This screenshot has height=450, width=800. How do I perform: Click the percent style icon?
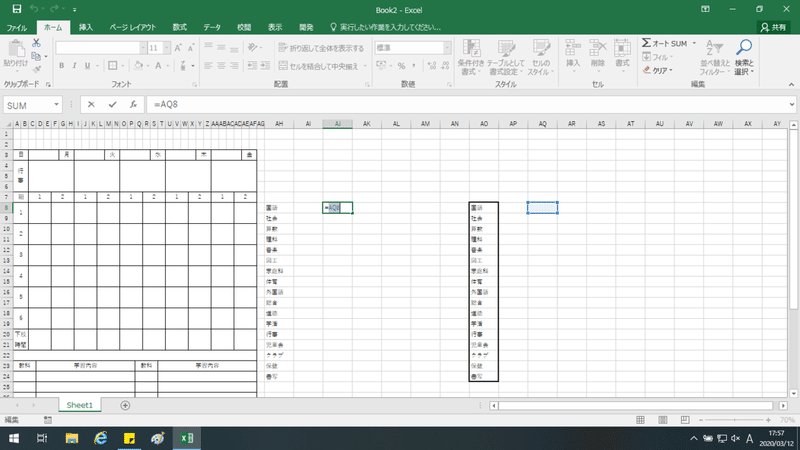pos(402,66)
